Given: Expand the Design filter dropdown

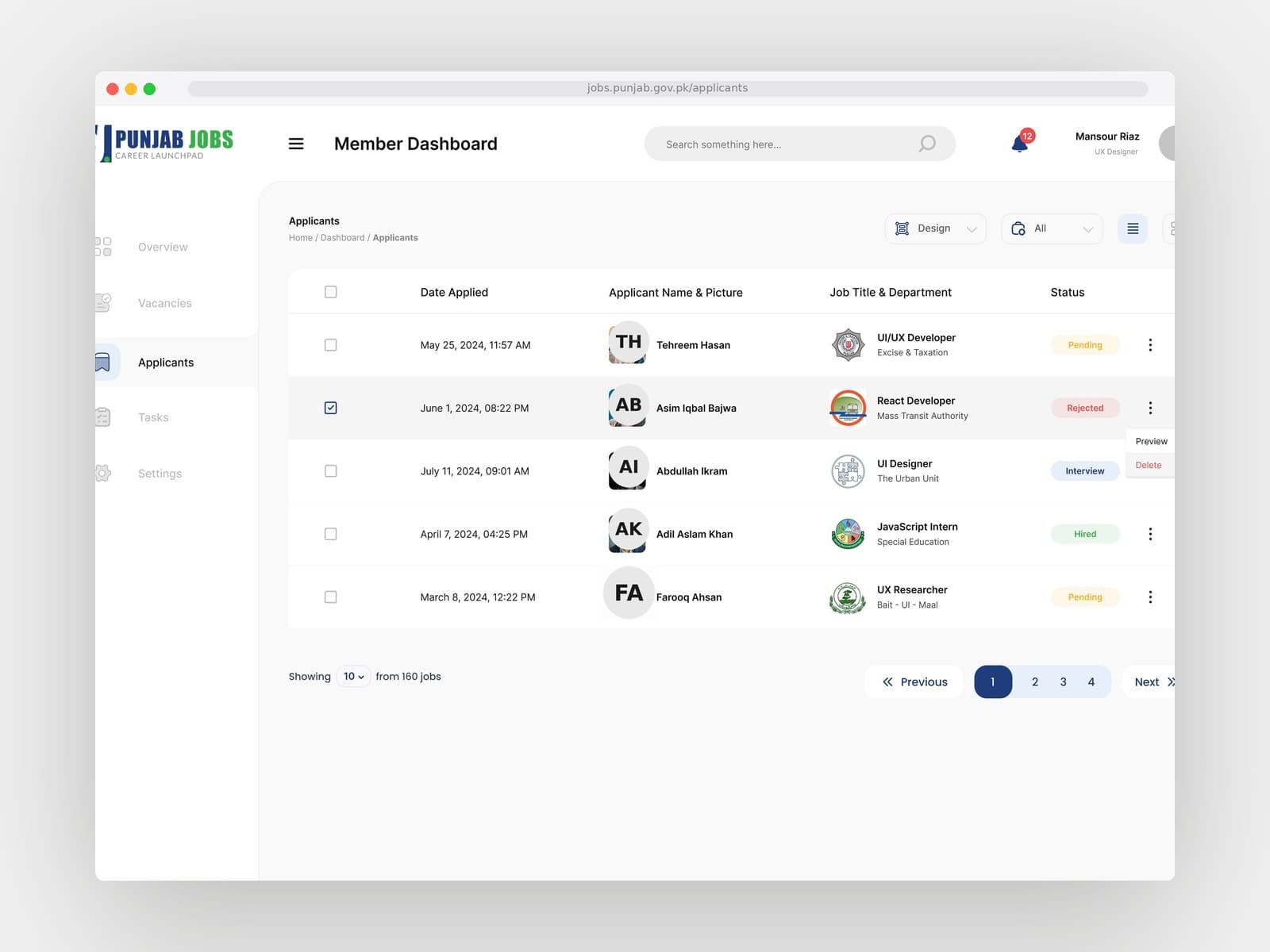Looking at the screenshot, I should 936,228.
